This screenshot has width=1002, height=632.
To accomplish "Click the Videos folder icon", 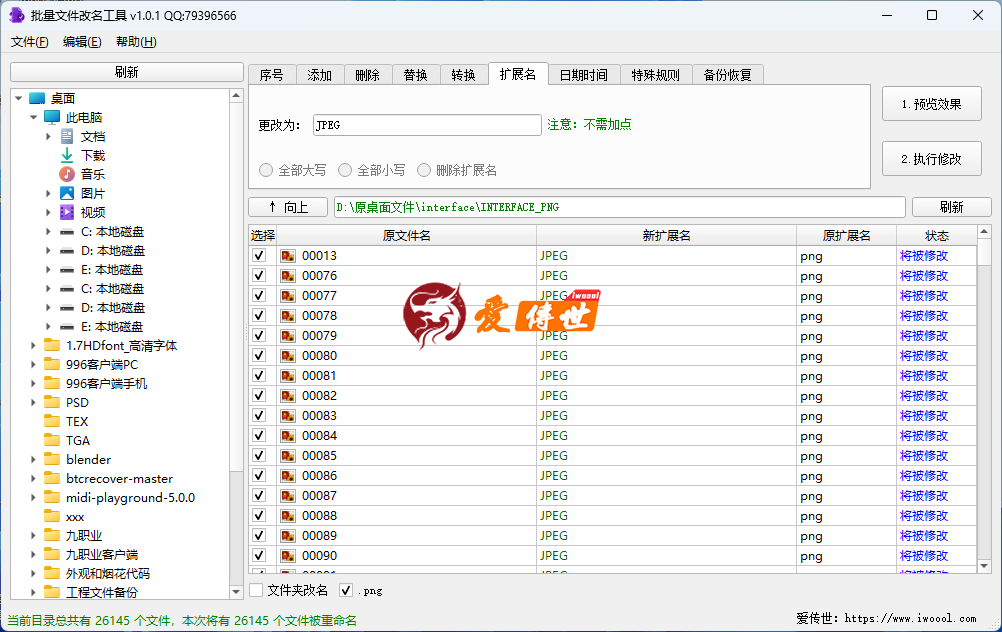I will tap(67, 212).
